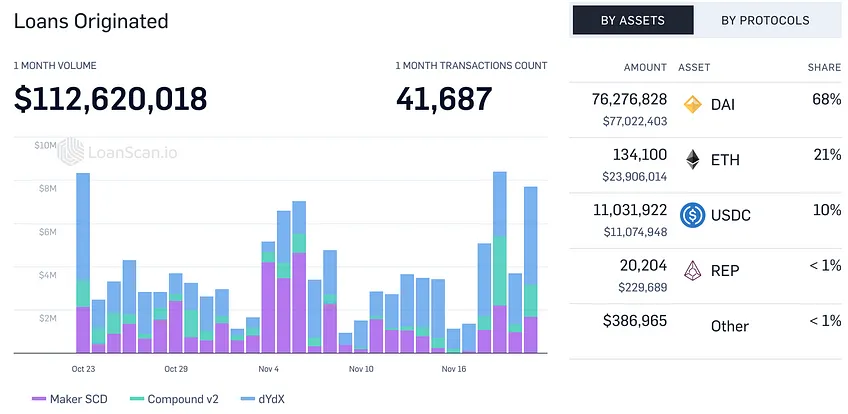Toggle Compound v2 series in legend
The image size is (848, 414).
coord(175,399)
